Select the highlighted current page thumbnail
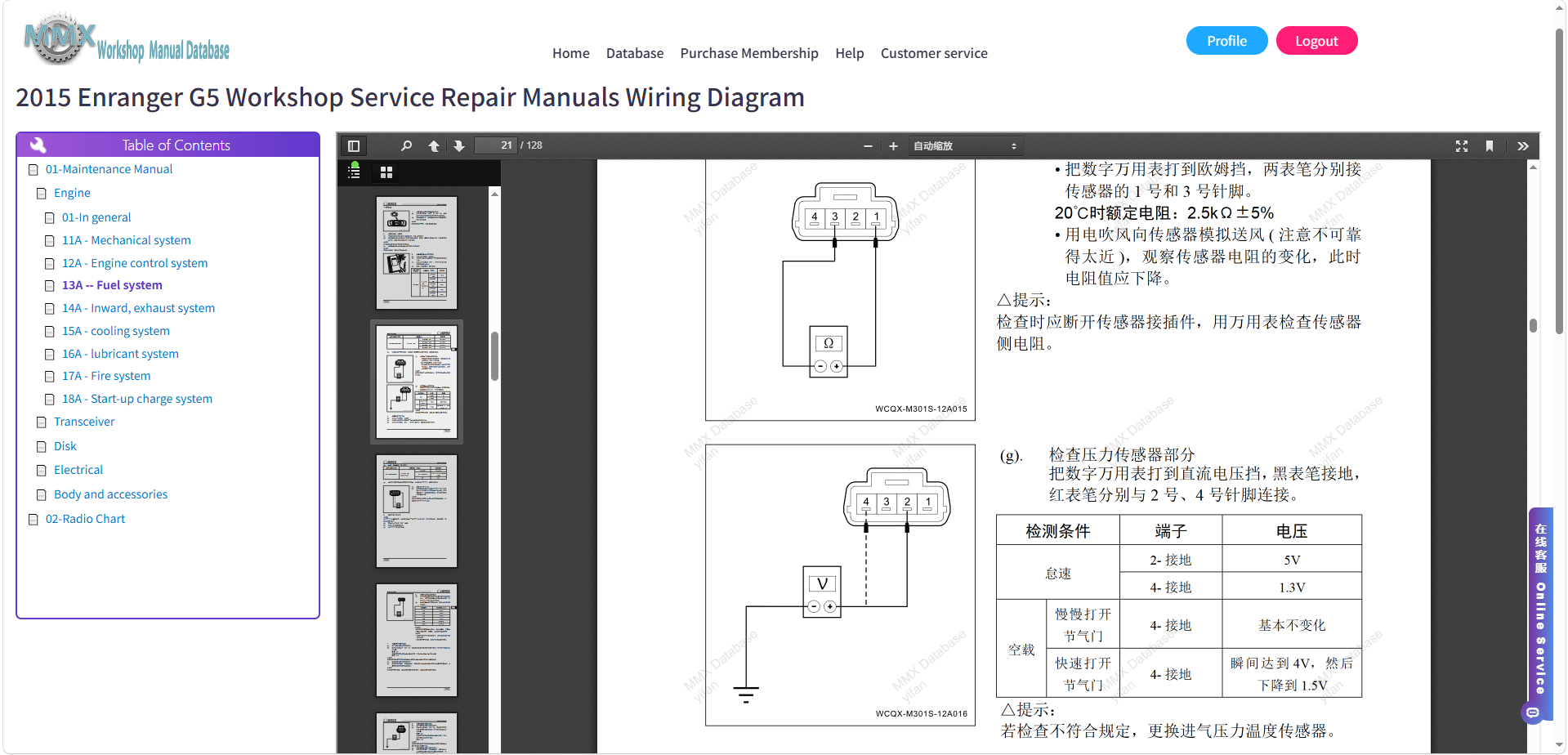This screenshot has width=1568, height=755. pos(417,382)
